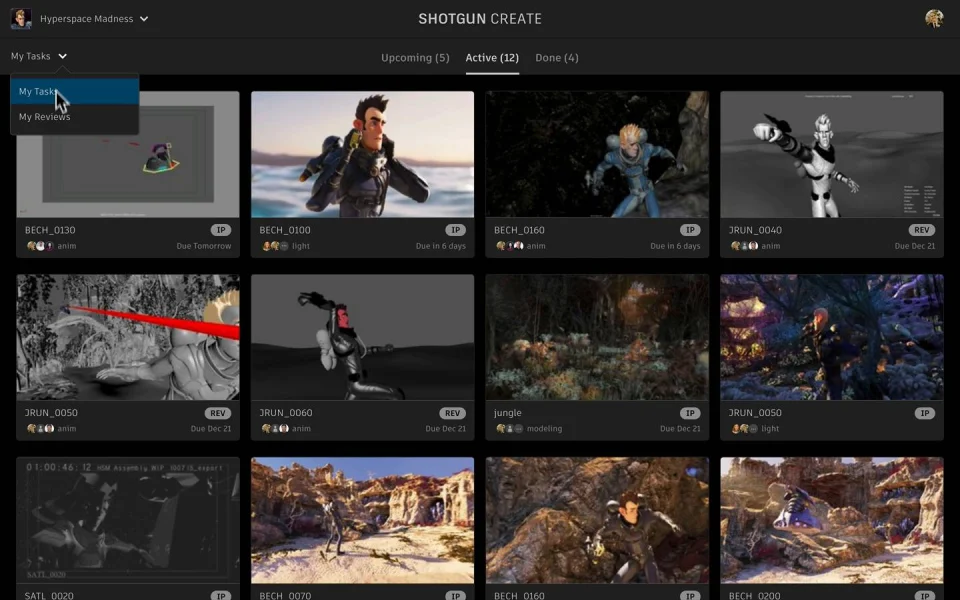Click the IP status badge on BECH_0130
This screenshot has height=600, width=960.
click(x=221, y=230)
